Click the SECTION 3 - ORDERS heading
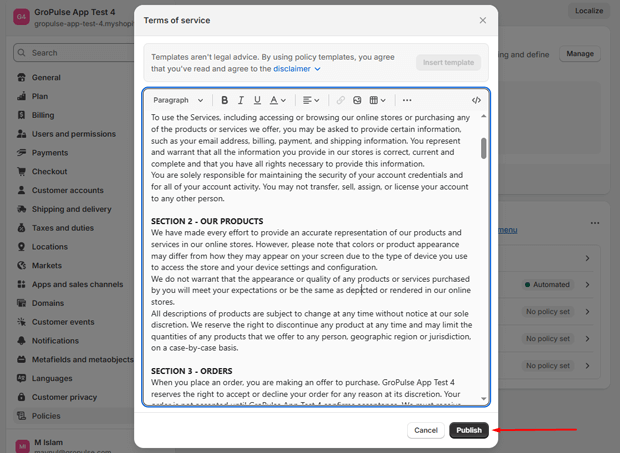Screen dimensions: 620x453 [x=192, y=371]
